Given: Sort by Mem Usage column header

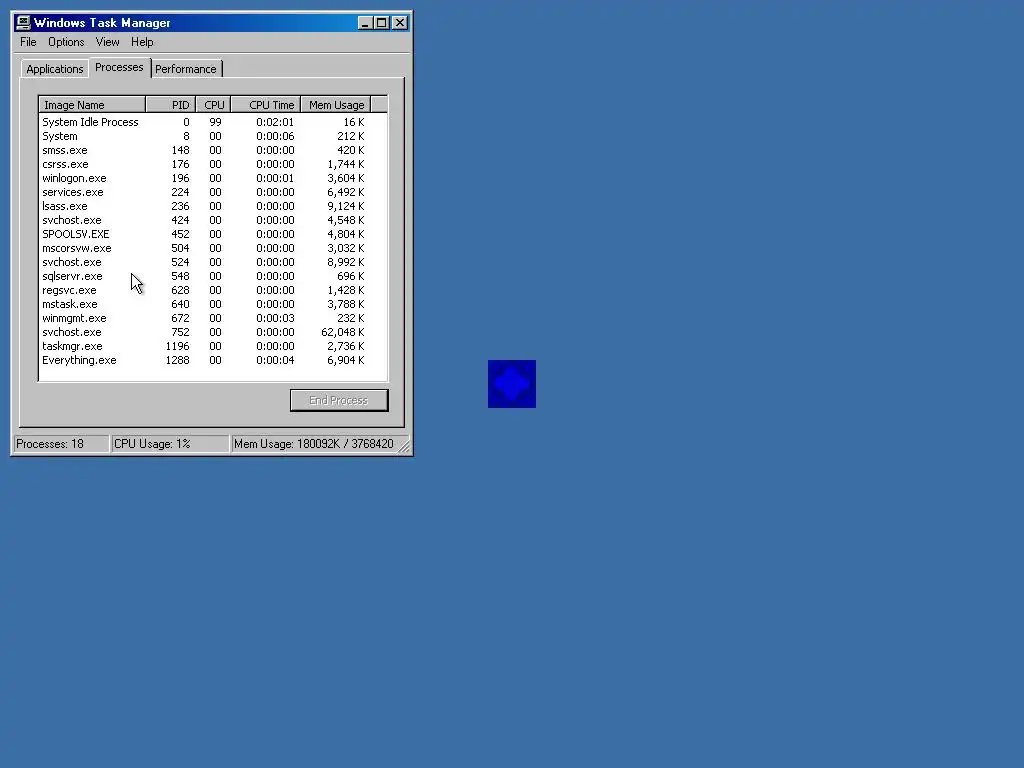Looking at the screenshot, I should pos(336,105).
